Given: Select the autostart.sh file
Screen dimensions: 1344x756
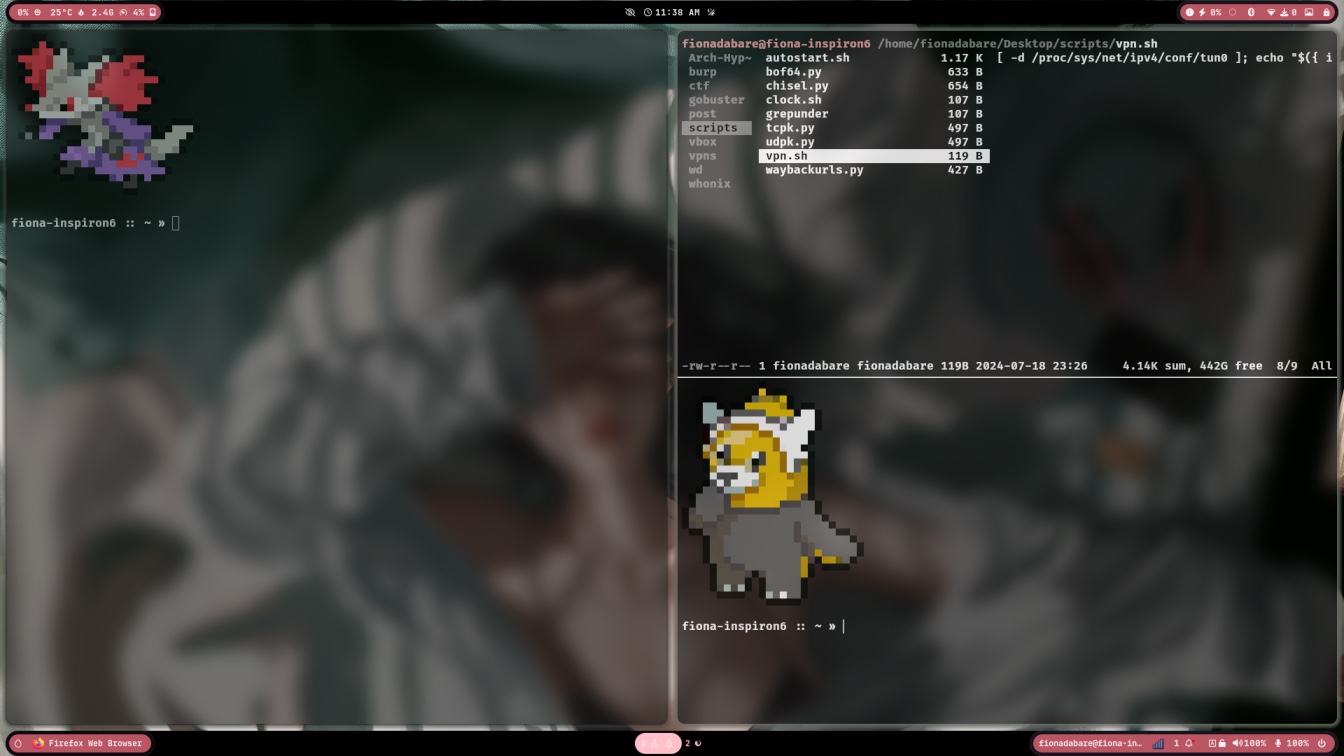Looking at the screenshot, I should 874,58.
